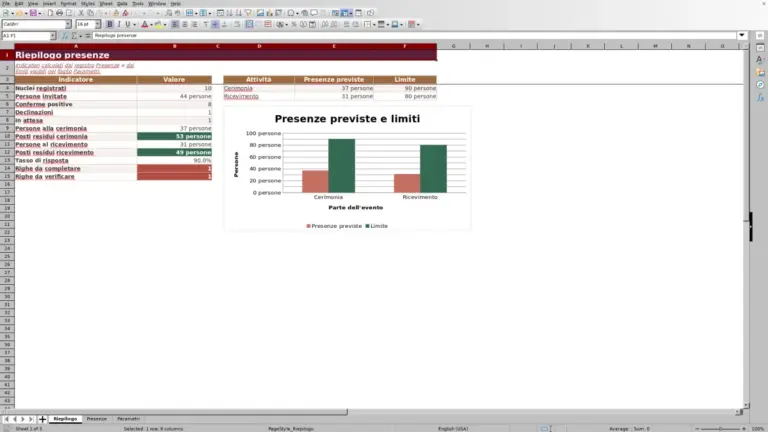Viewport: 768px width, 432px height.
Task: Open the sidebar Gallery panel icon
Action: click(760, 72)
